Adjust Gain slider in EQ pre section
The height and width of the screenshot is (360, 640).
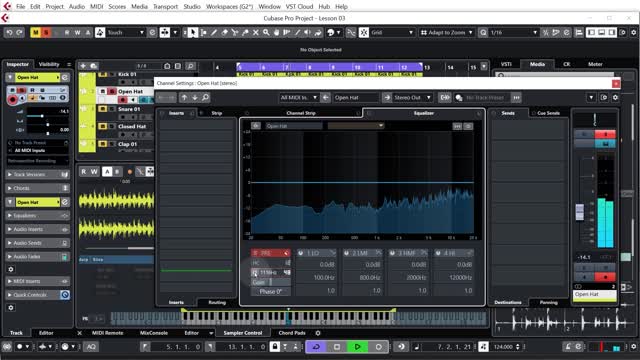pos(271,282)
